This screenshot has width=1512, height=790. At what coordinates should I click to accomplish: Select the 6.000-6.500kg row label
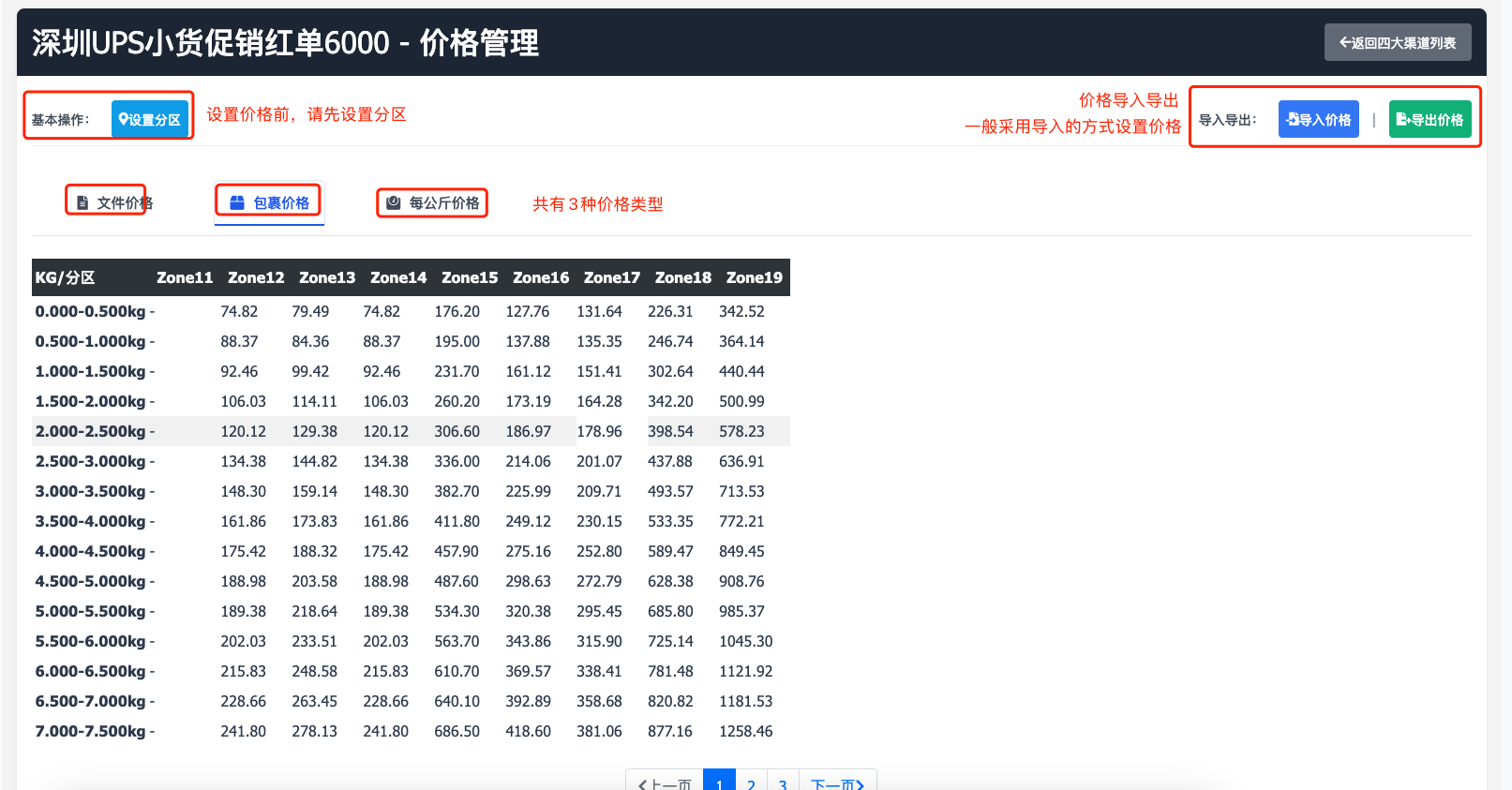[90, 671]
